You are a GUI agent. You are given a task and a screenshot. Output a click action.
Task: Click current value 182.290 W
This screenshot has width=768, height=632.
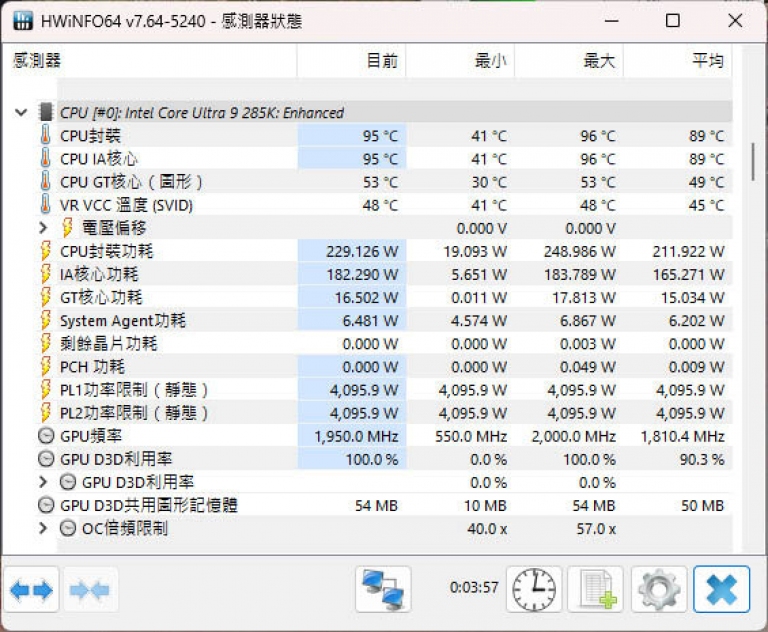pos(362,274)
